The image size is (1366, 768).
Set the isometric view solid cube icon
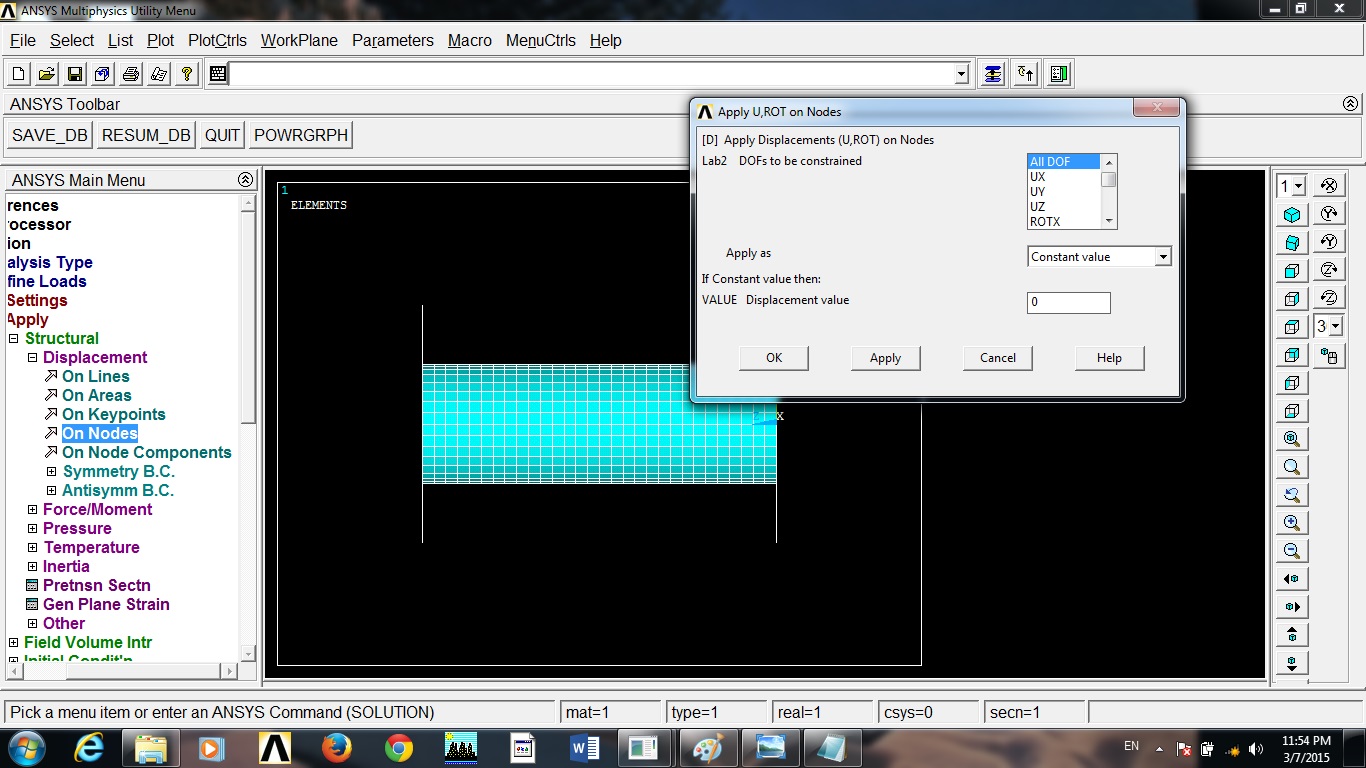1292,215
